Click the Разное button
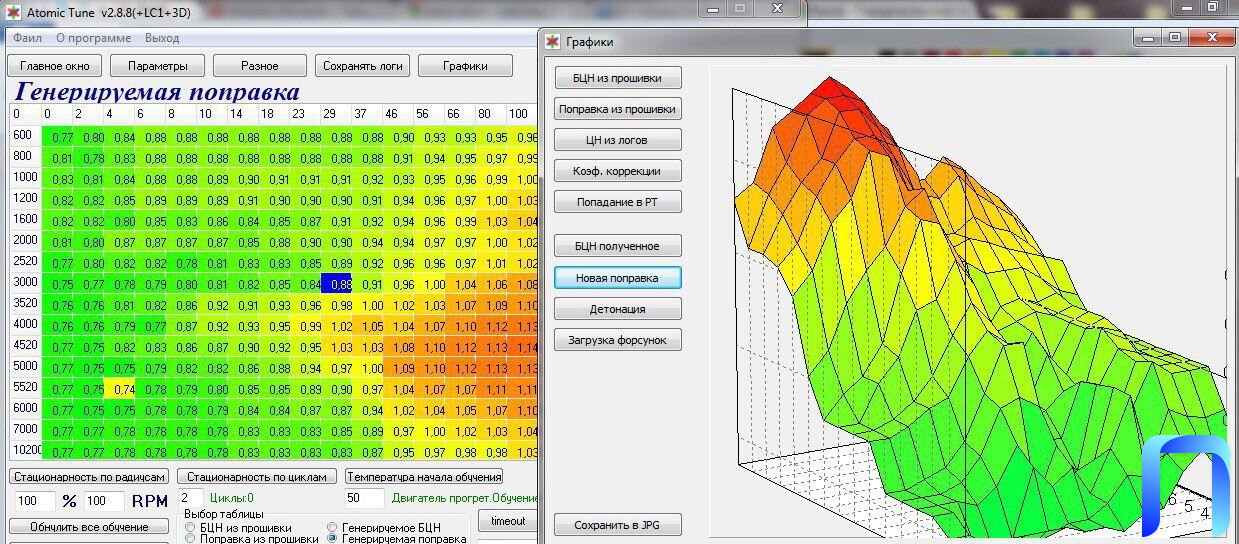Viewport: 1239px width, 544px height. [x=260, y=66]
